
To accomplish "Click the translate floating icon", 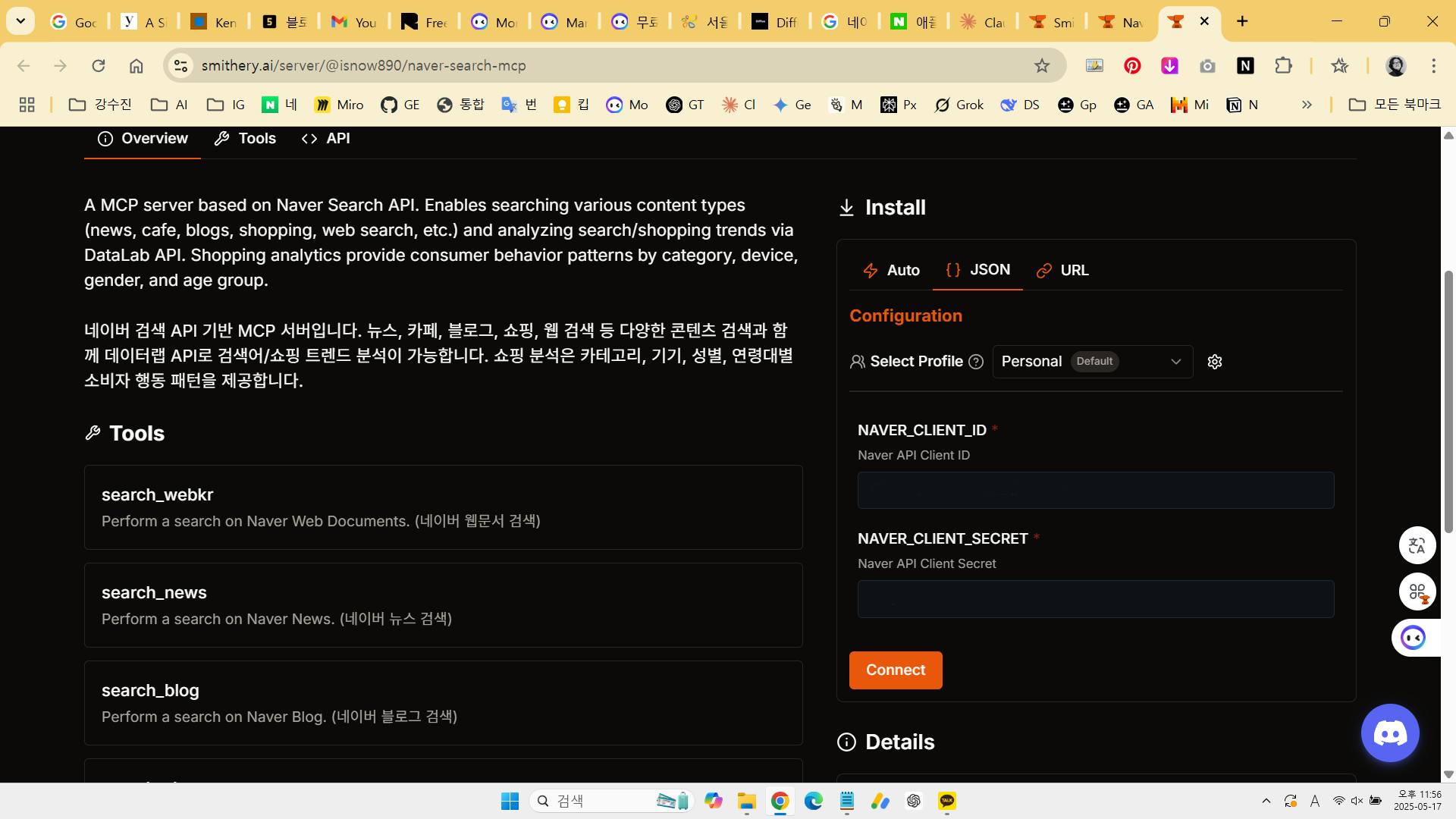I will 1417,545.
